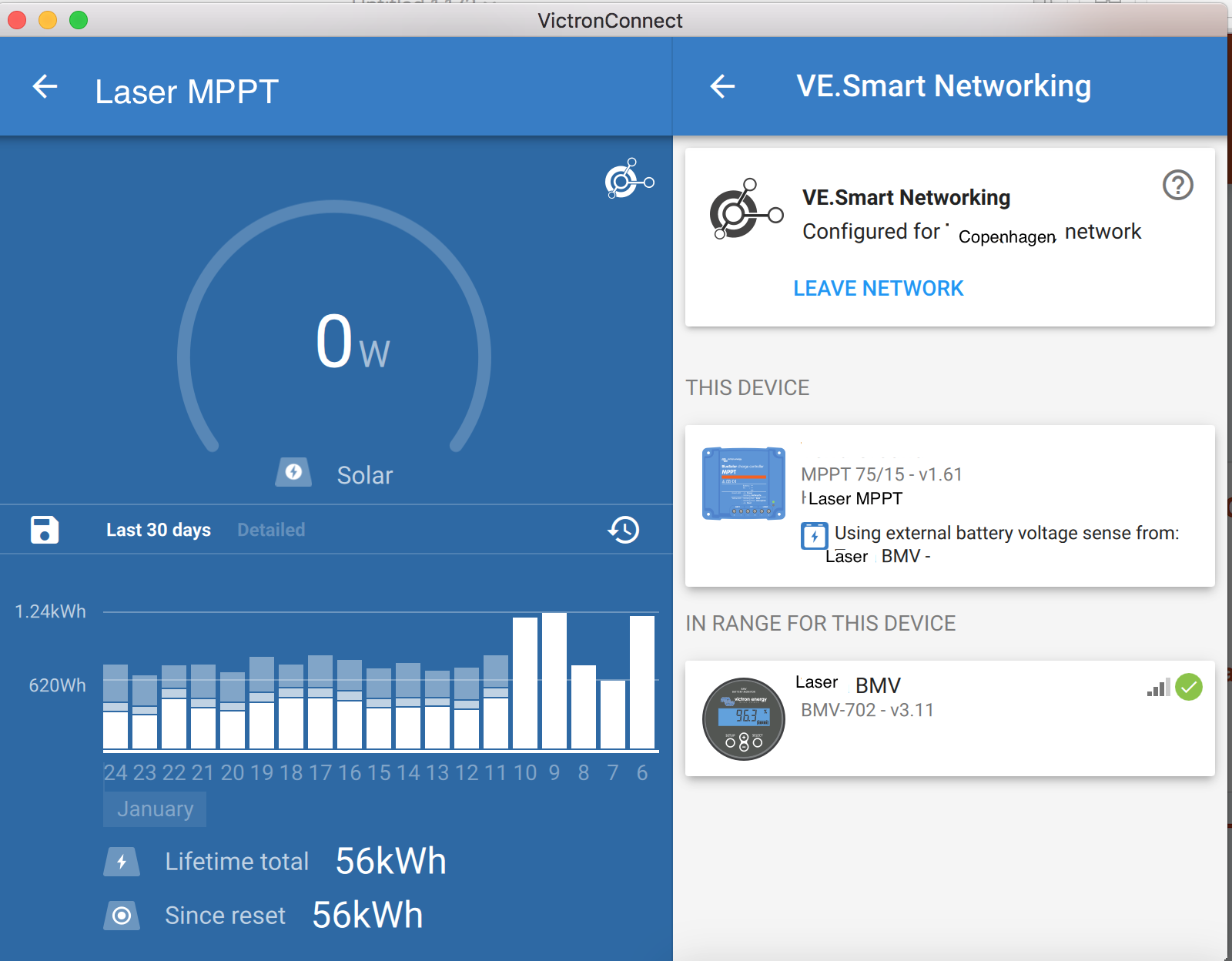
Task: Click the save history disk icon
Action: [45, 530]
